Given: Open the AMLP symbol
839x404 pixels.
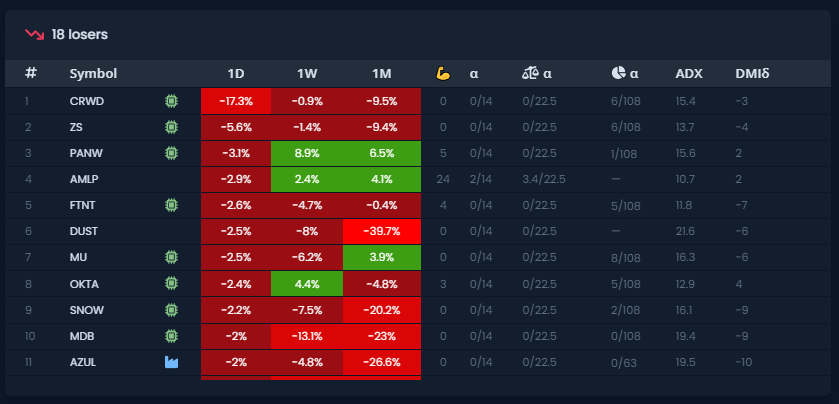Looking at the screenshot, I should pos(84,179).
